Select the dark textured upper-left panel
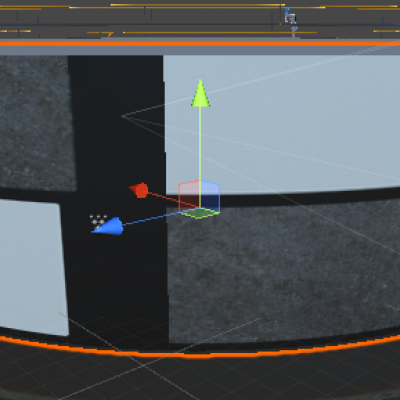Viewport: 400px width, 400px height. 37,123
